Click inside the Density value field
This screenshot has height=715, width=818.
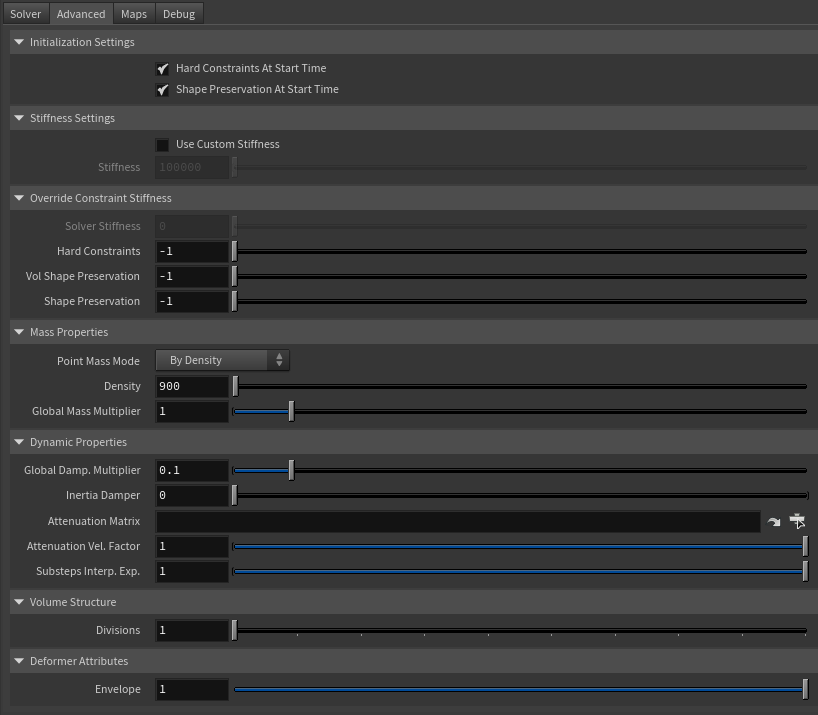pos(192,386)
